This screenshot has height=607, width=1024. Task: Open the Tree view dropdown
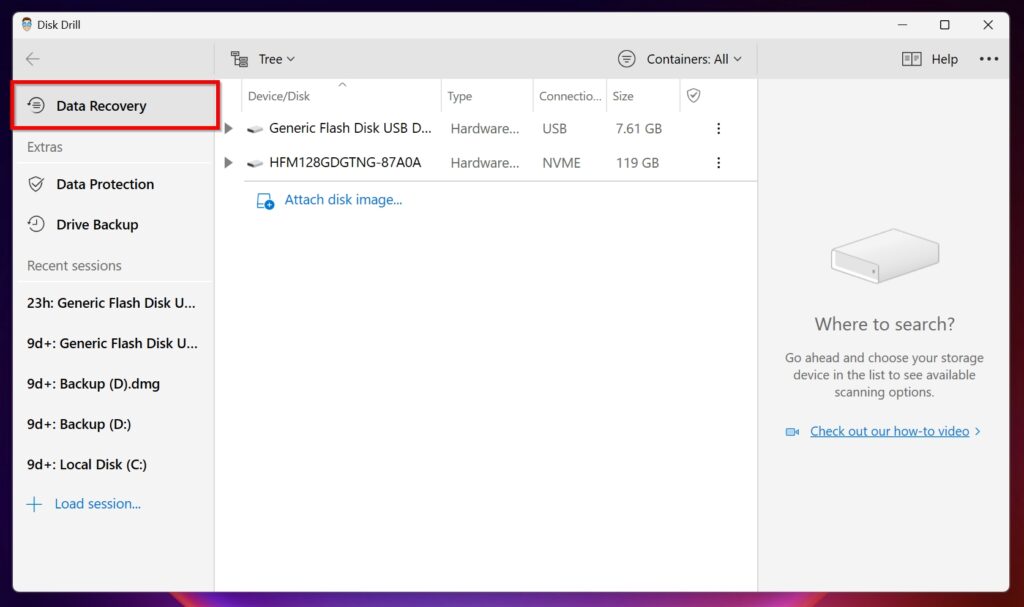[268, 59]
